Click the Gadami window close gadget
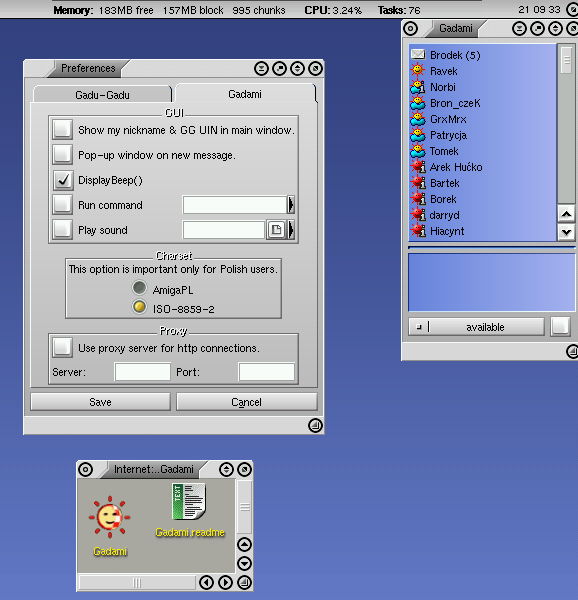The height and width of the screenshot is (600, 578). pos(411,29)
